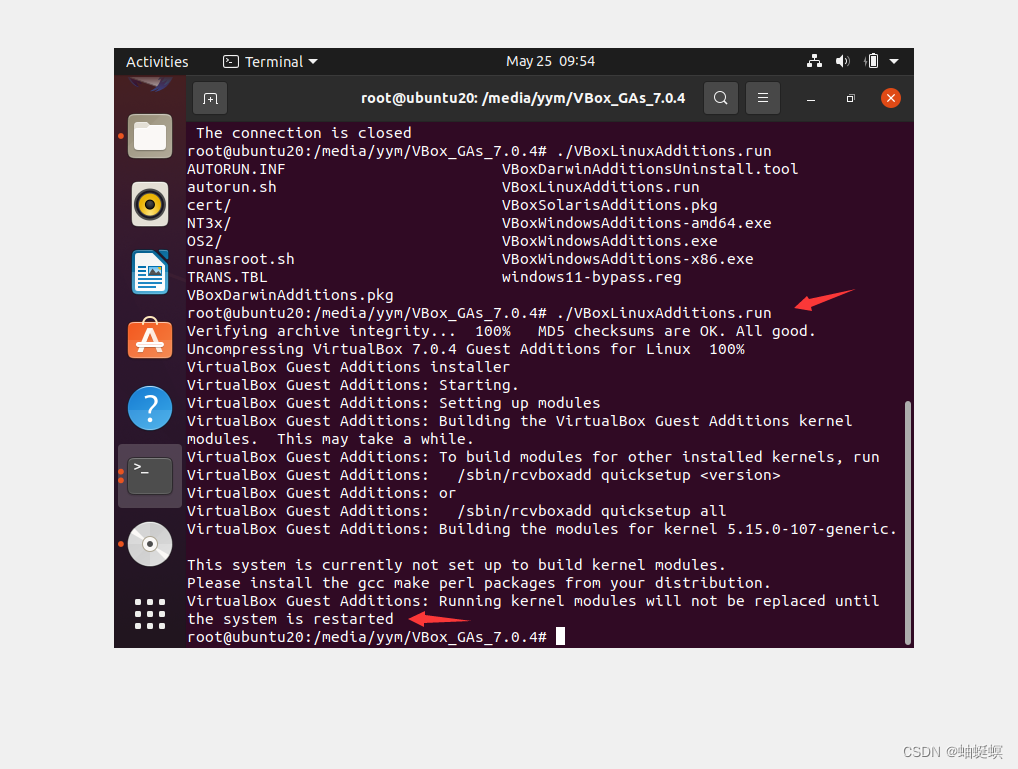
Task: Open the VBox_GAs_7.0.4 disc from the dock
Action: (x=149, y=544)
